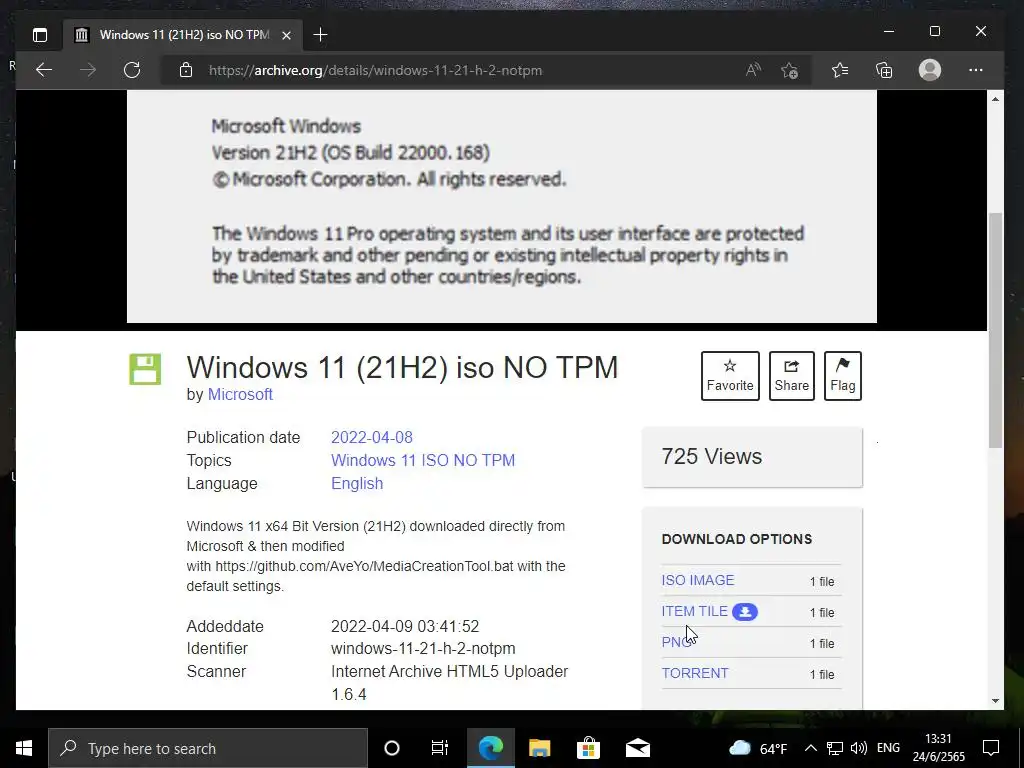
Task: Download the ISO IMAGE file
Action: click(697, 580)
